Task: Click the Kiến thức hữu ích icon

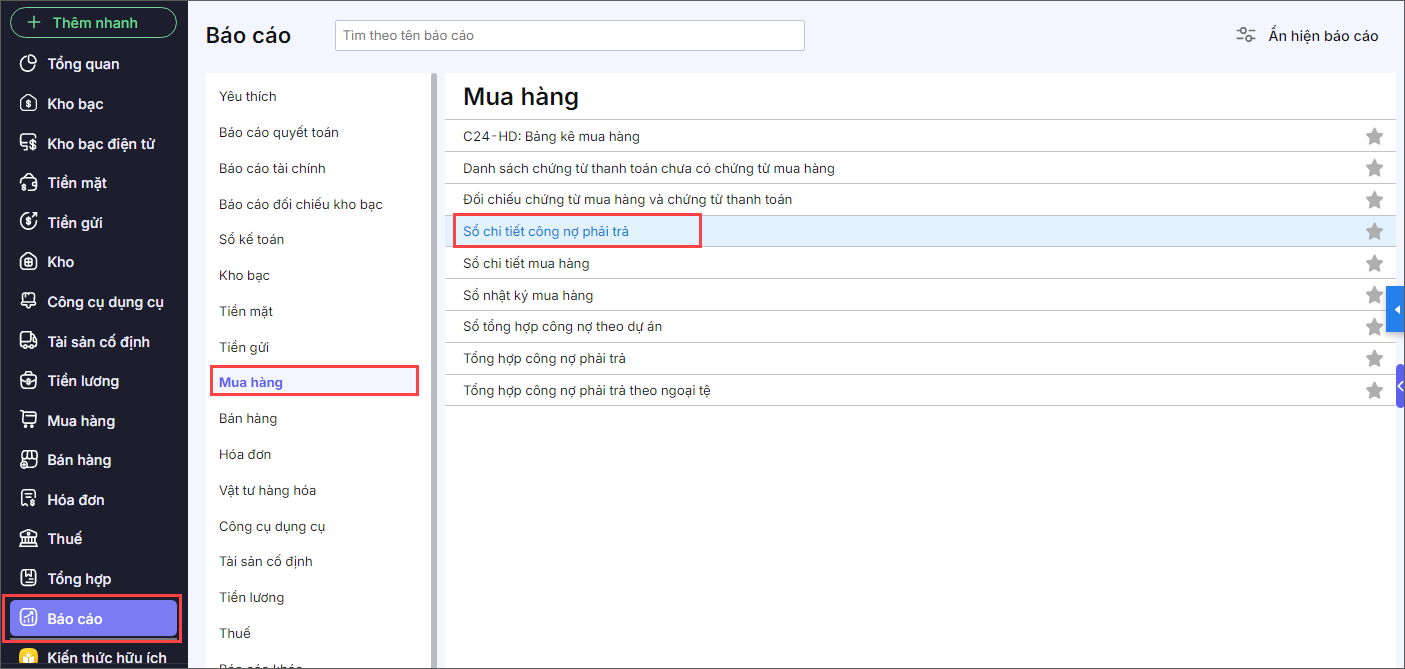Action: pyautogui.click(x=29, y=657)
